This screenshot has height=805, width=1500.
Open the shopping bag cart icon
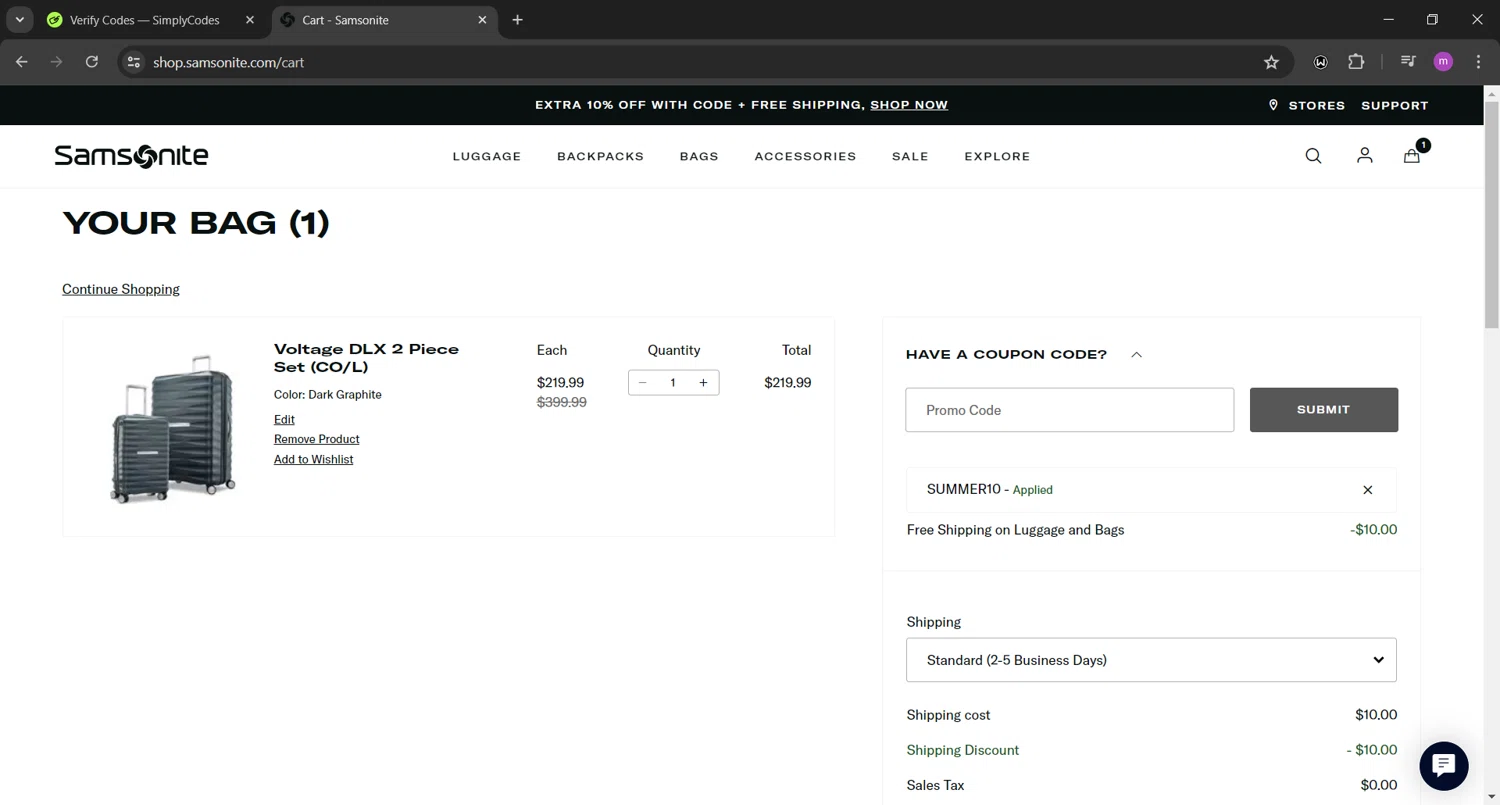click(x=1412, y=156)
